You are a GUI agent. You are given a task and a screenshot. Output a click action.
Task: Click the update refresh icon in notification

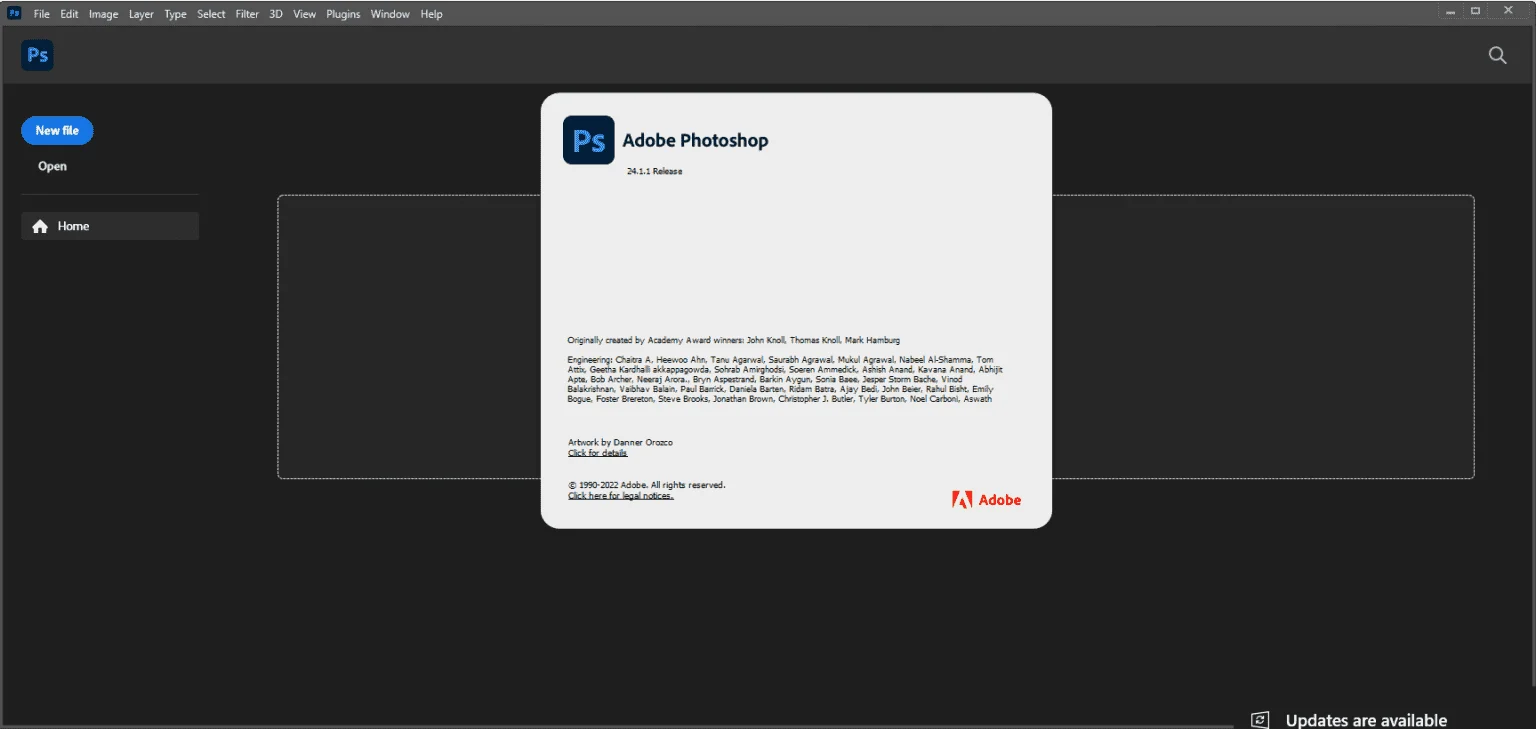(1260, 720)
